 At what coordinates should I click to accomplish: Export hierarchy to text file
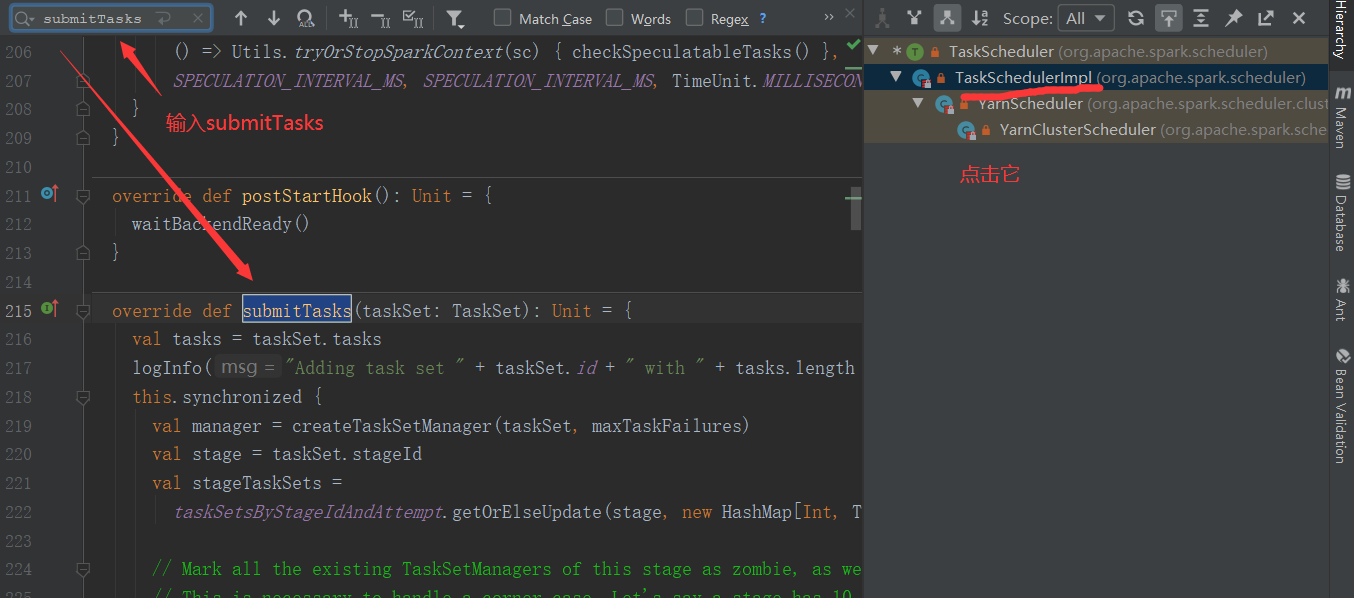click(1266, 18)
